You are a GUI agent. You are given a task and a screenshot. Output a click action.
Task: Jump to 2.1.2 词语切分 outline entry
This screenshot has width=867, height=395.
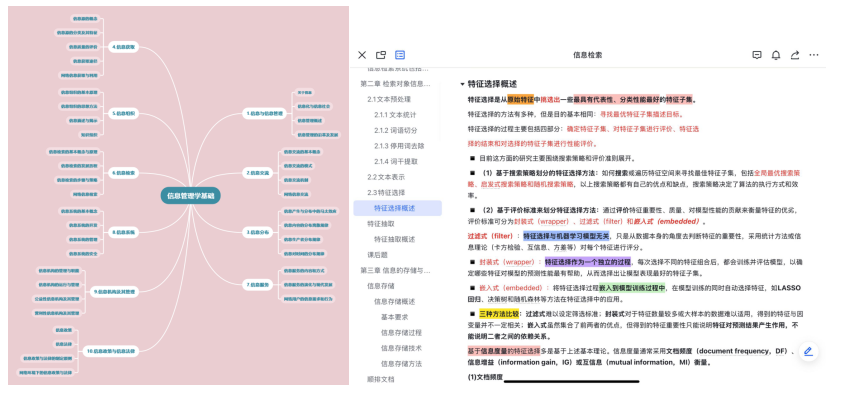[395, 131]
